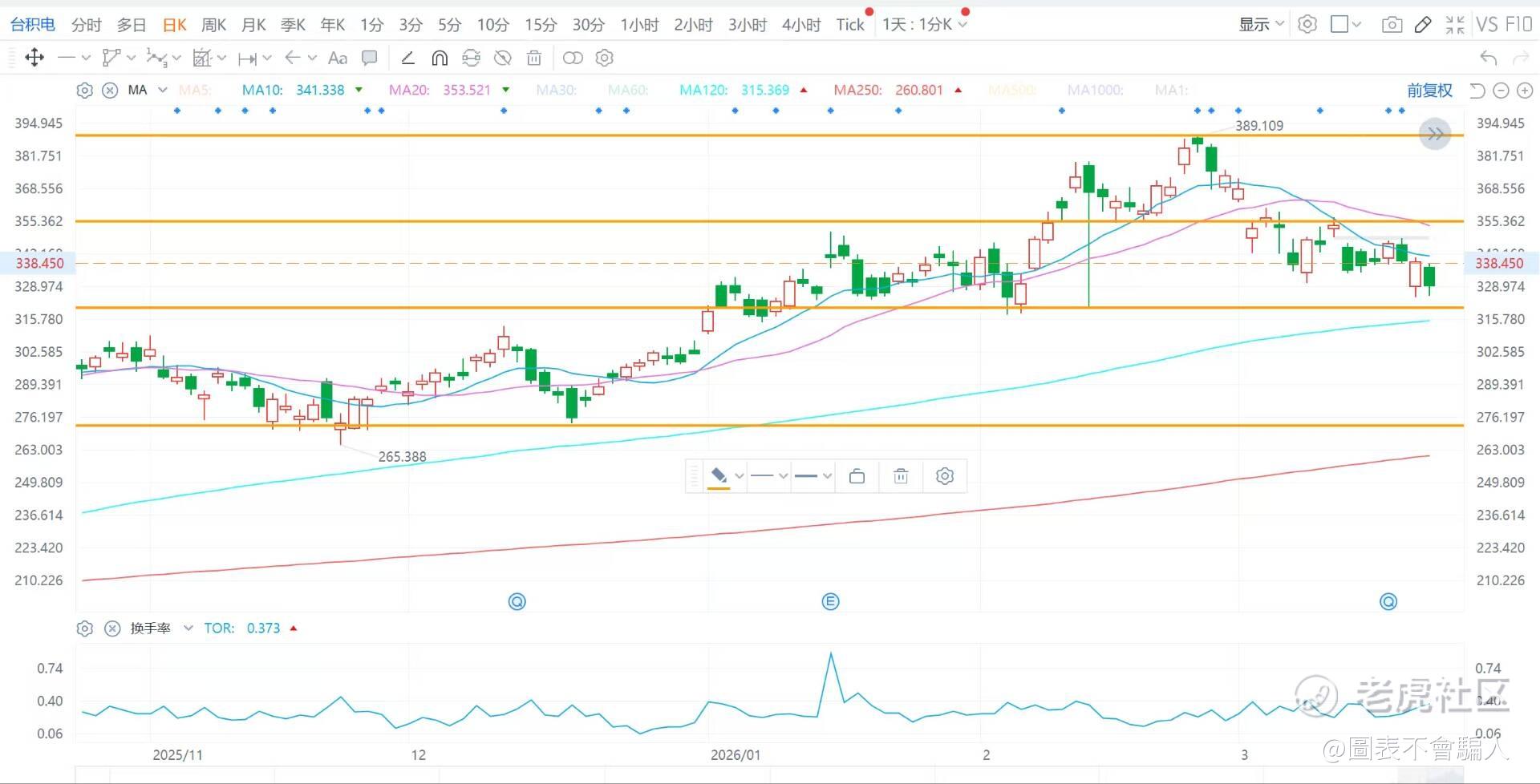This screenshot has width=1540, height=784.
Task: Click the collapse fullscreen arrows icon
Action: [1455, 25]
